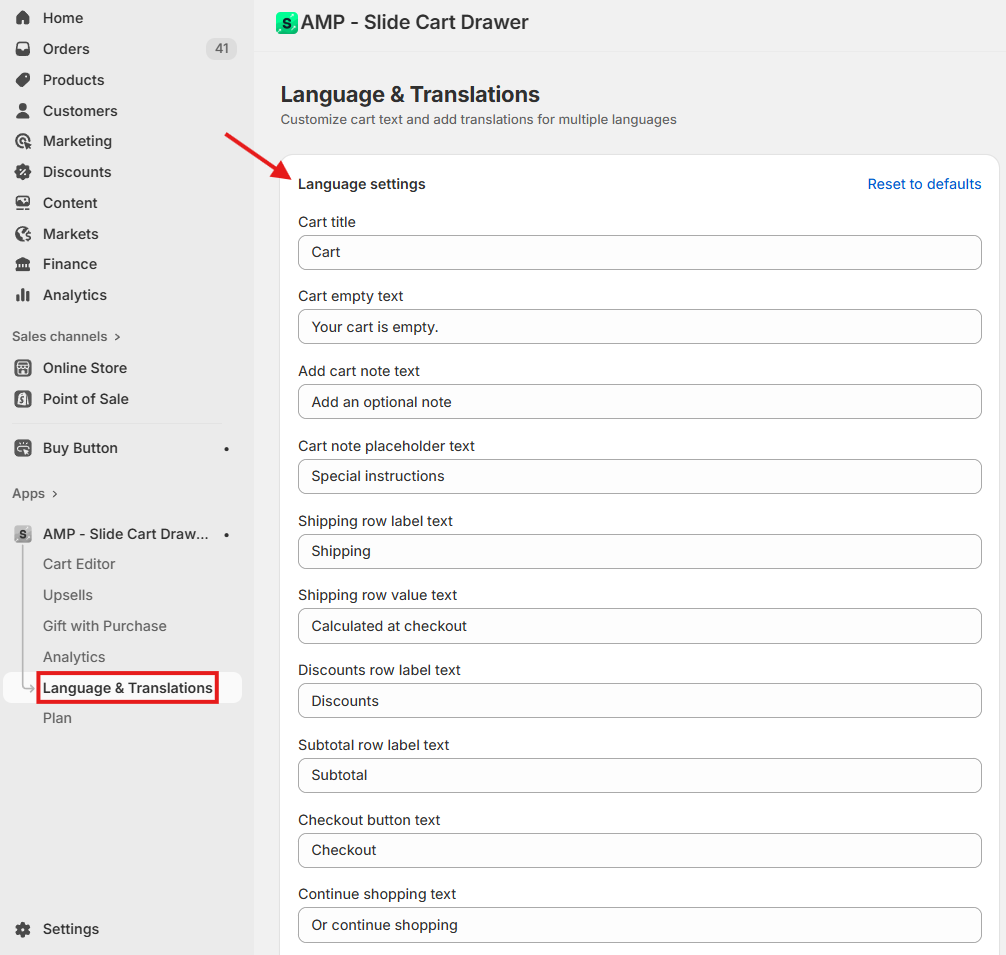The width and height of the screenshot is (1006, 955).
Task: Click the Analytics bar chart icon
Action: [23, 295]
